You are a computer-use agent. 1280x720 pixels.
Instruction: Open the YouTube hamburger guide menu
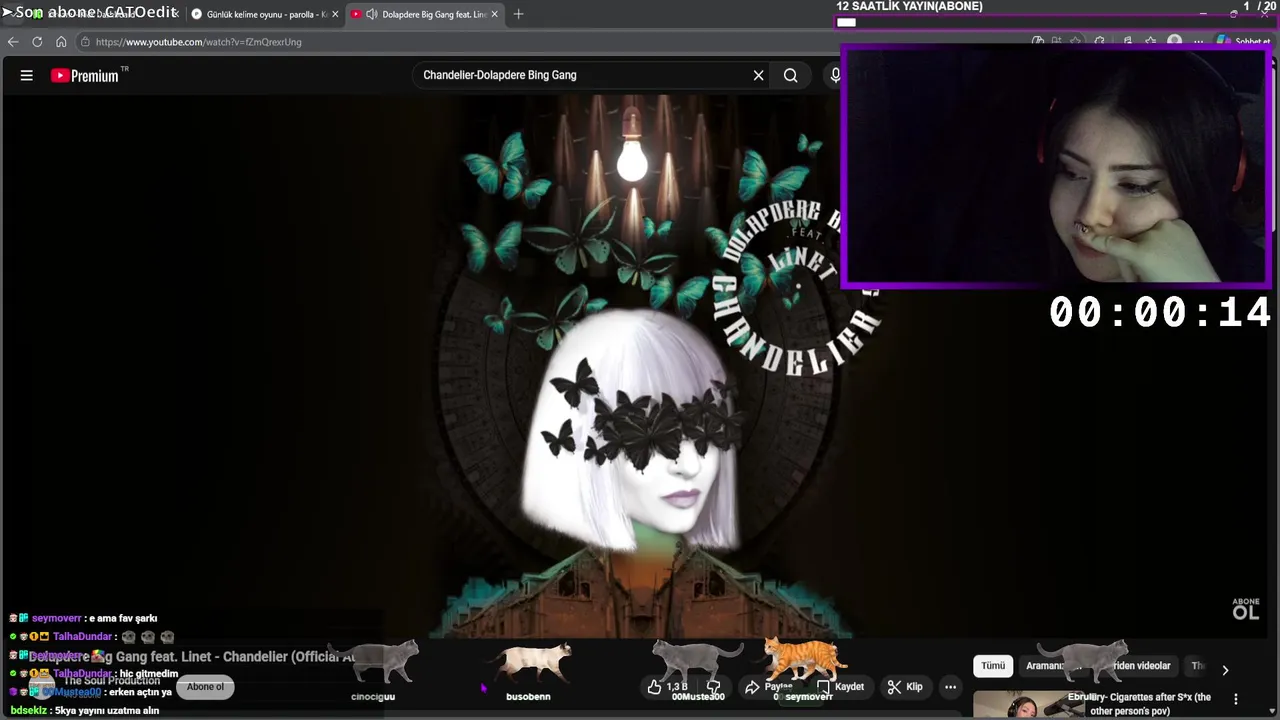[x=27, y=75]
